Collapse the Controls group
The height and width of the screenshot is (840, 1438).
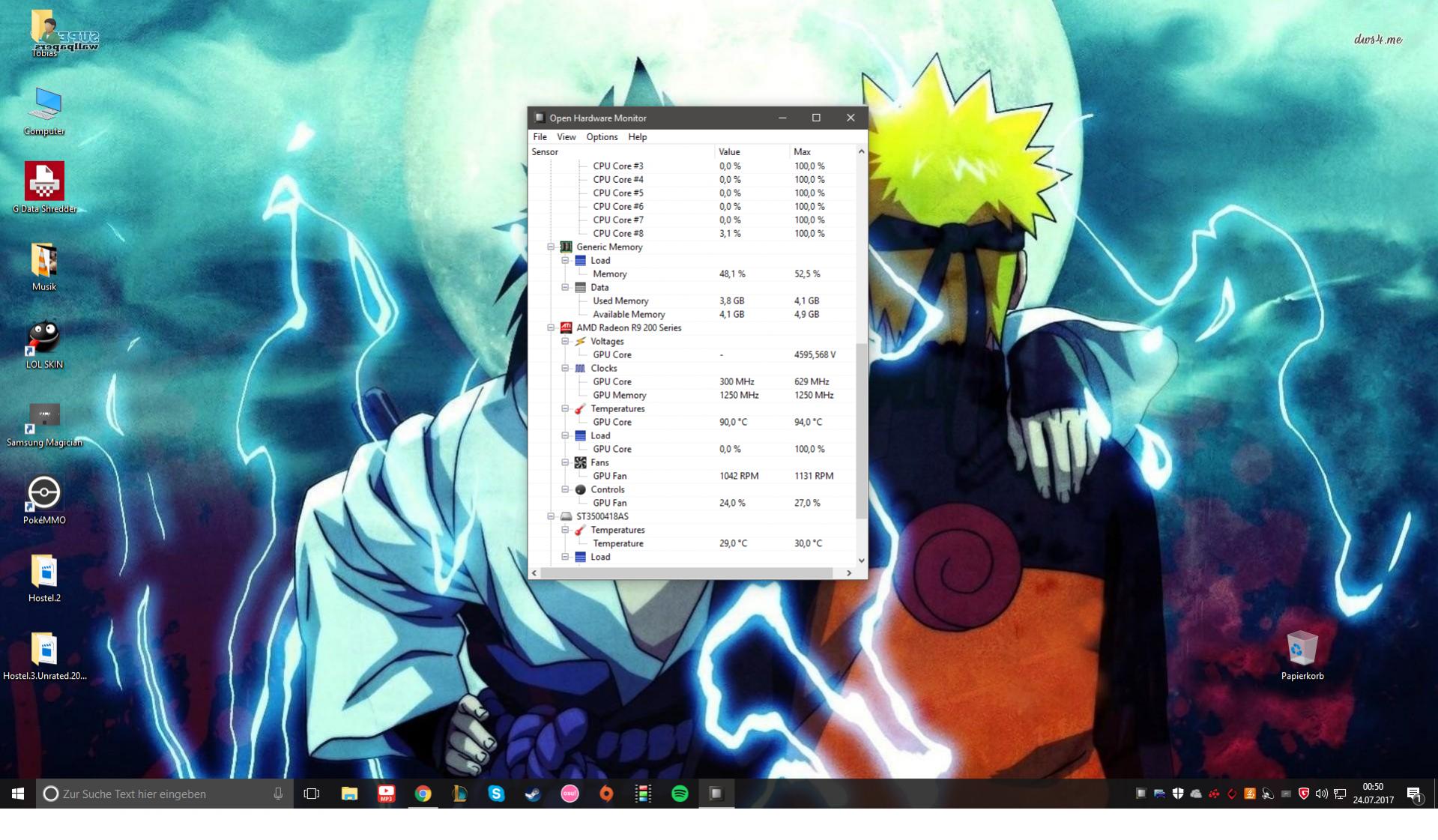click(565, 489)
